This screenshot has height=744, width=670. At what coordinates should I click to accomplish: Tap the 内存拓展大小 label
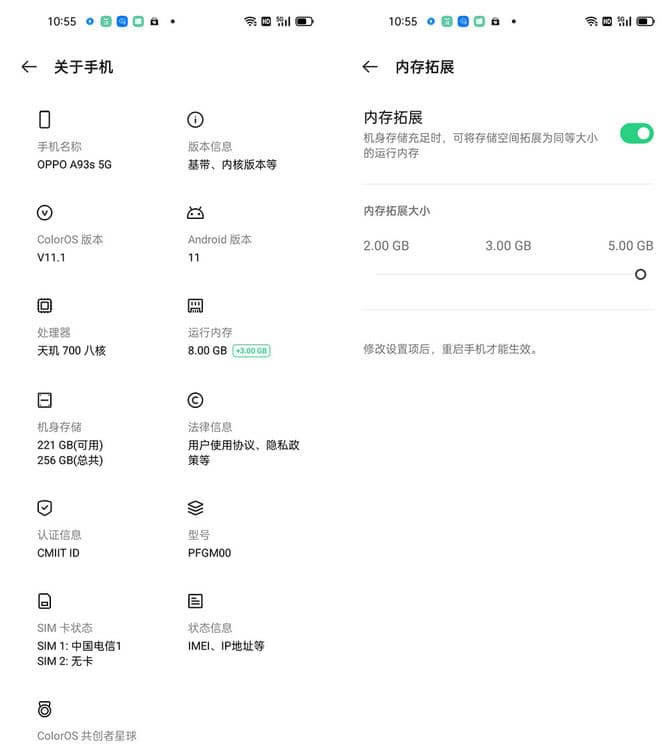(397, 211)
